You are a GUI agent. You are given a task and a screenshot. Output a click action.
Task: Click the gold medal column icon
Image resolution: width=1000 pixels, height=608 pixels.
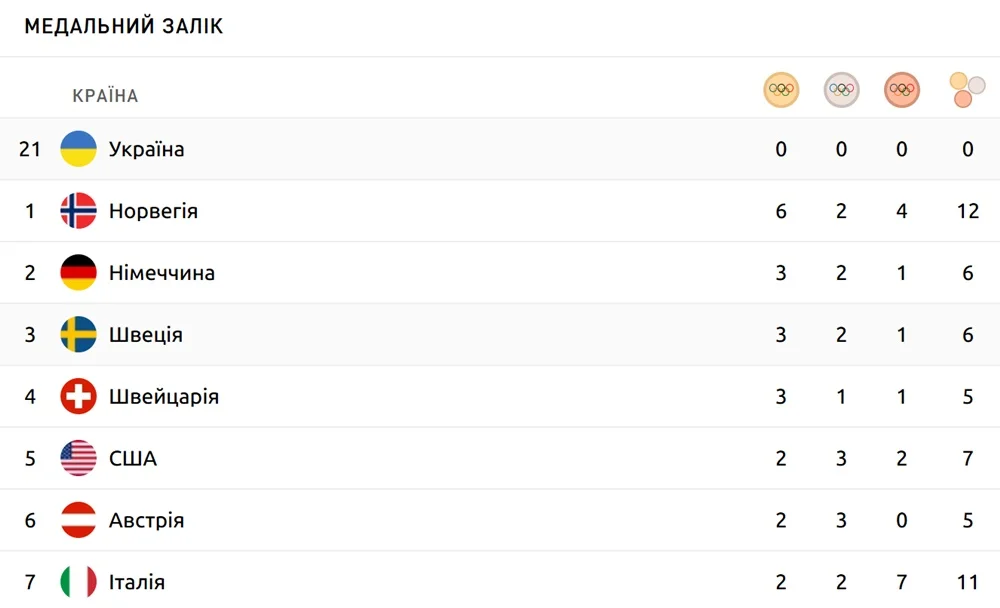pyautogui.click(x=781, y=90)
